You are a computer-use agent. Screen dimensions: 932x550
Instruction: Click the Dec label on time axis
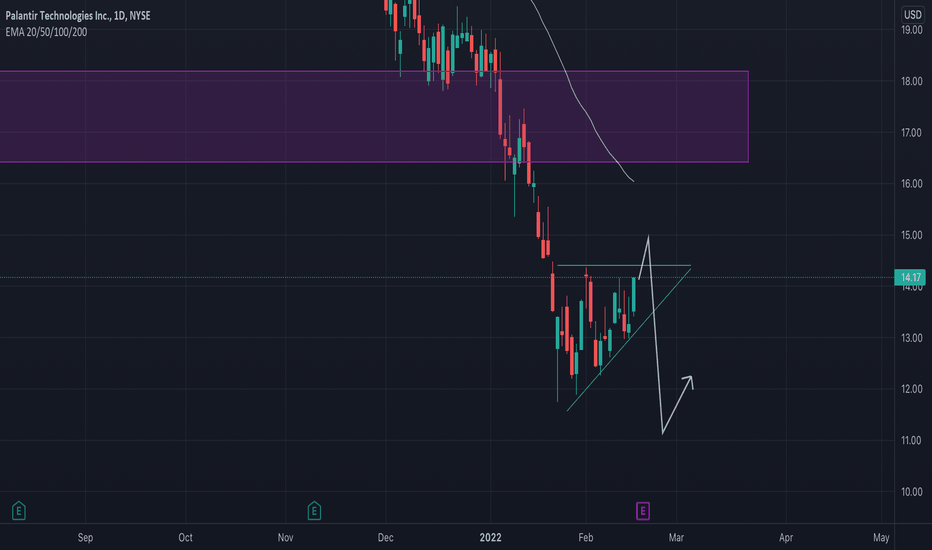click(385, 538)
